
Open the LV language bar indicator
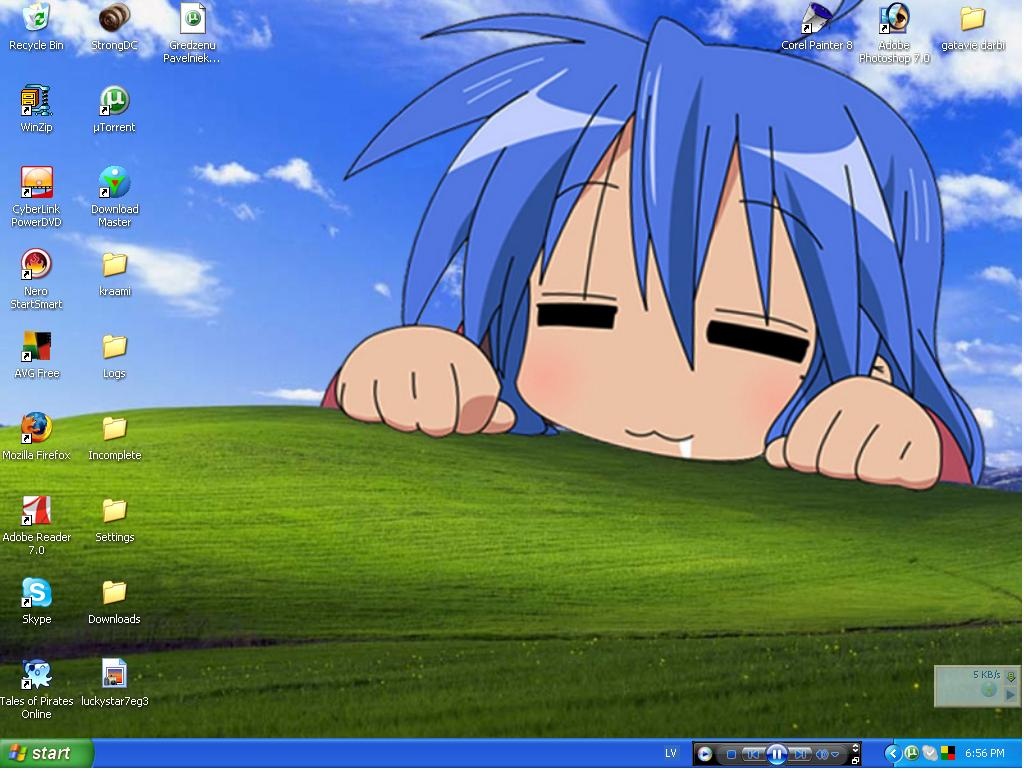671,753
